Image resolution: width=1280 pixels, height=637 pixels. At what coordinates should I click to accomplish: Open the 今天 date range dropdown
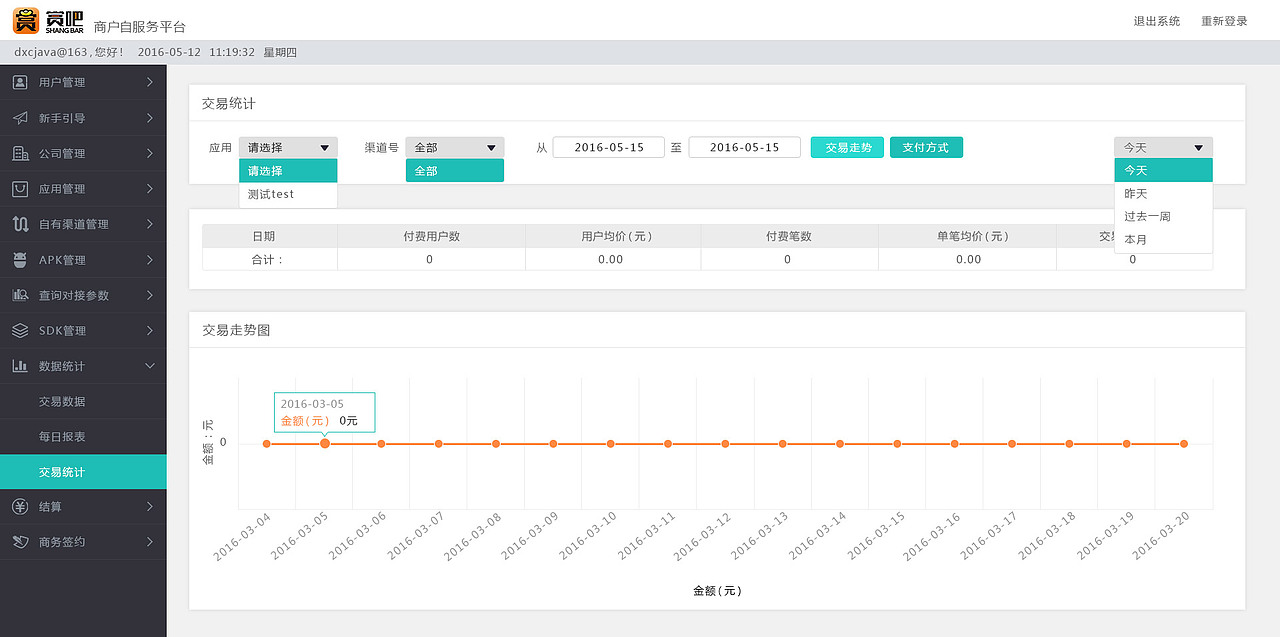coord(1163,148)
